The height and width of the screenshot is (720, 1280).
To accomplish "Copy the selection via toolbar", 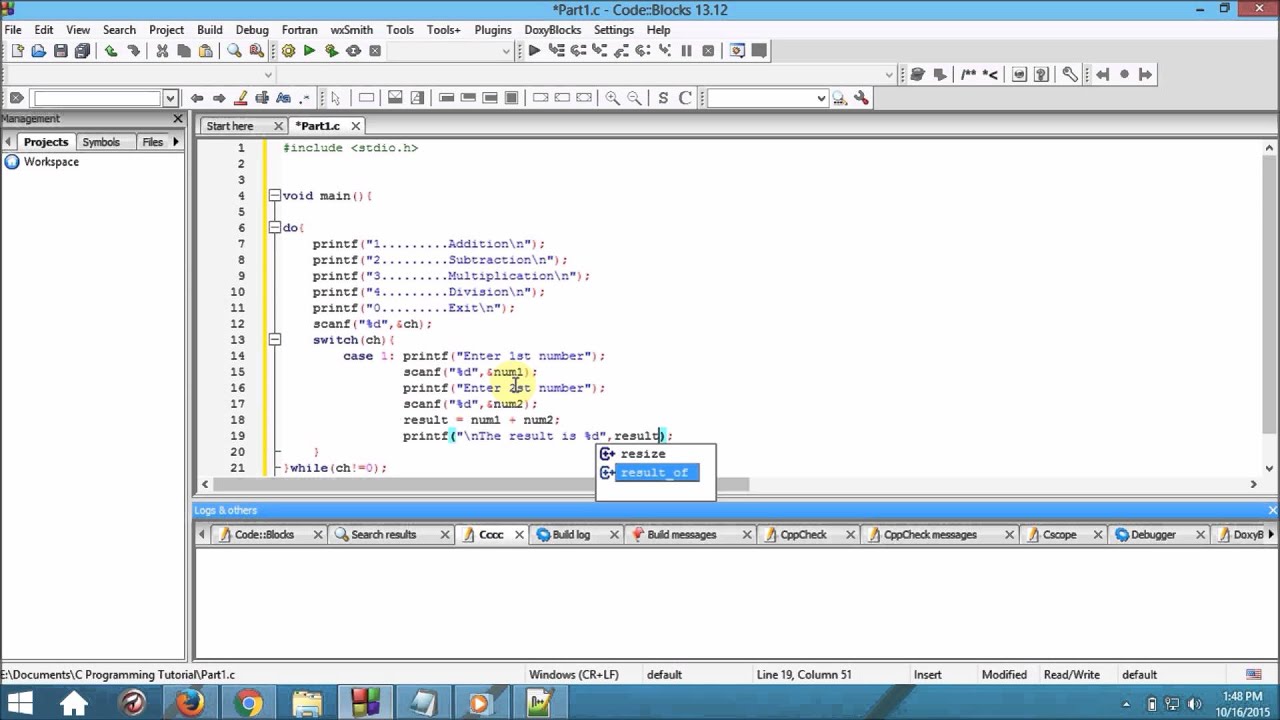I will pyautogui.click(x=184, y=51).
